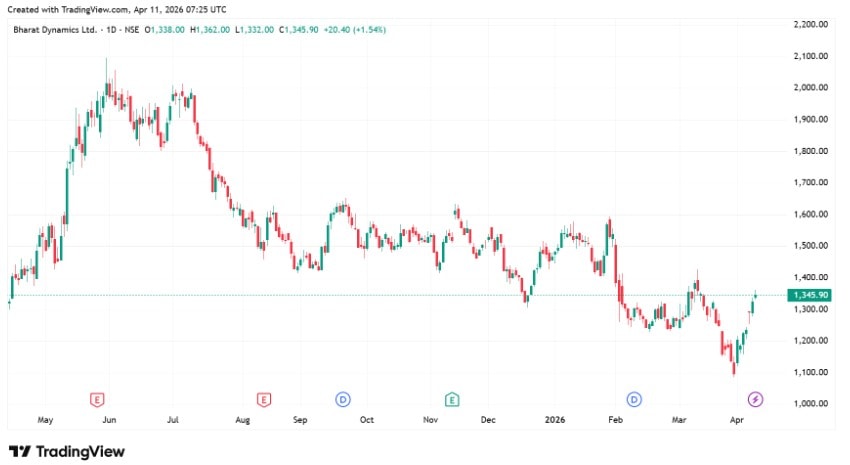Click the O1,338.00 open value in legend

click(165, 30)
